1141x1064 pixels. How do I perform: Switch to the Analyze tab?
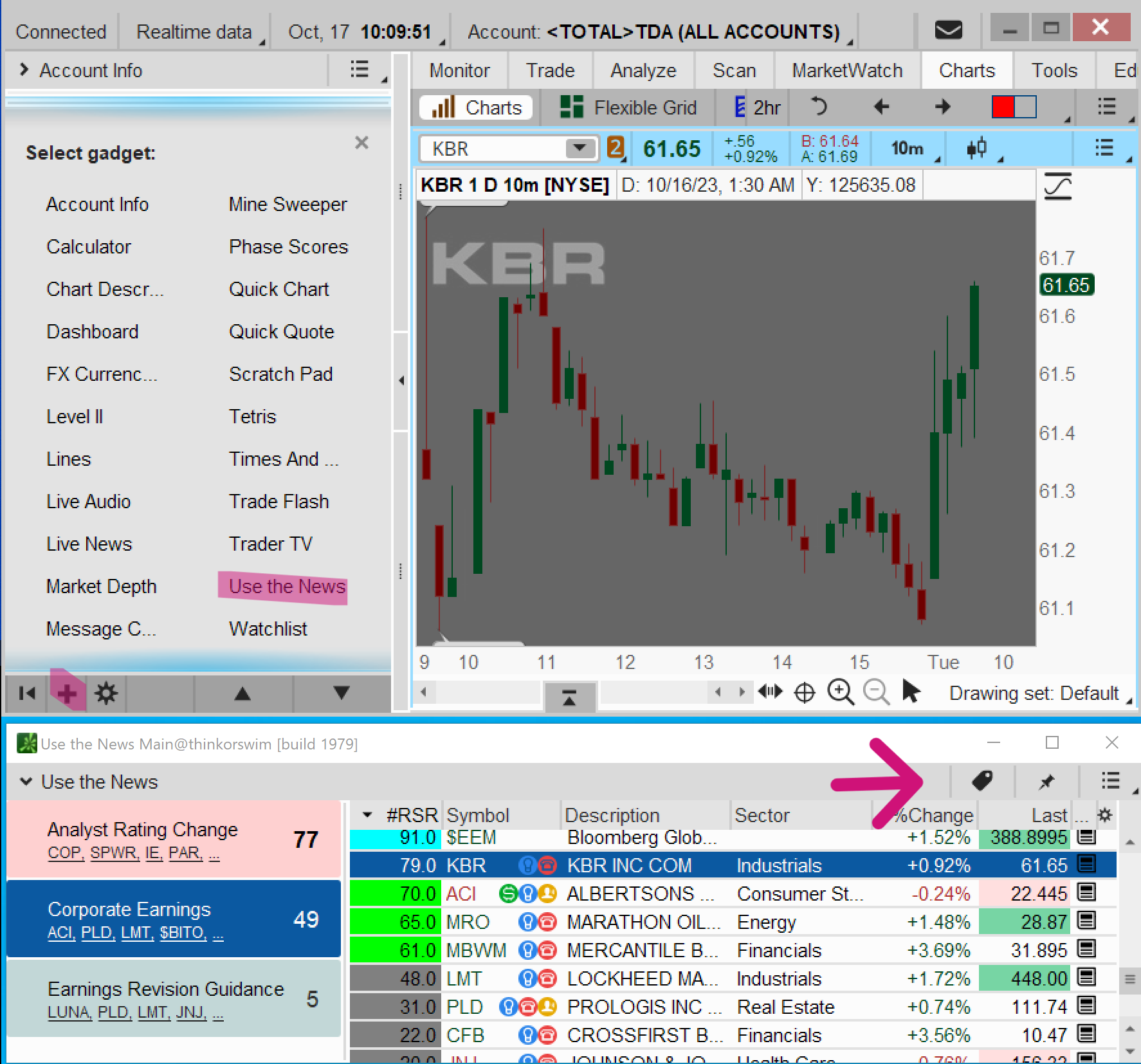[x=643, y=70]
